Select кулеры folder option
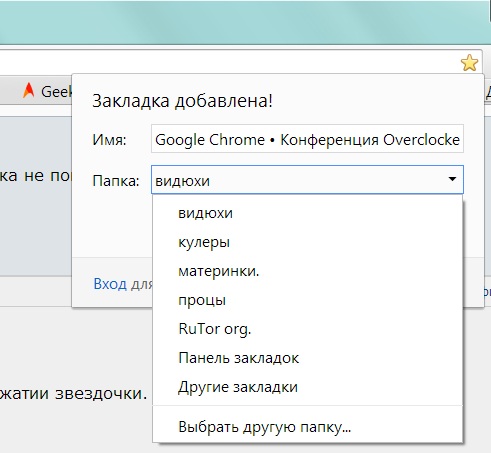 click(x=307, y=242)
